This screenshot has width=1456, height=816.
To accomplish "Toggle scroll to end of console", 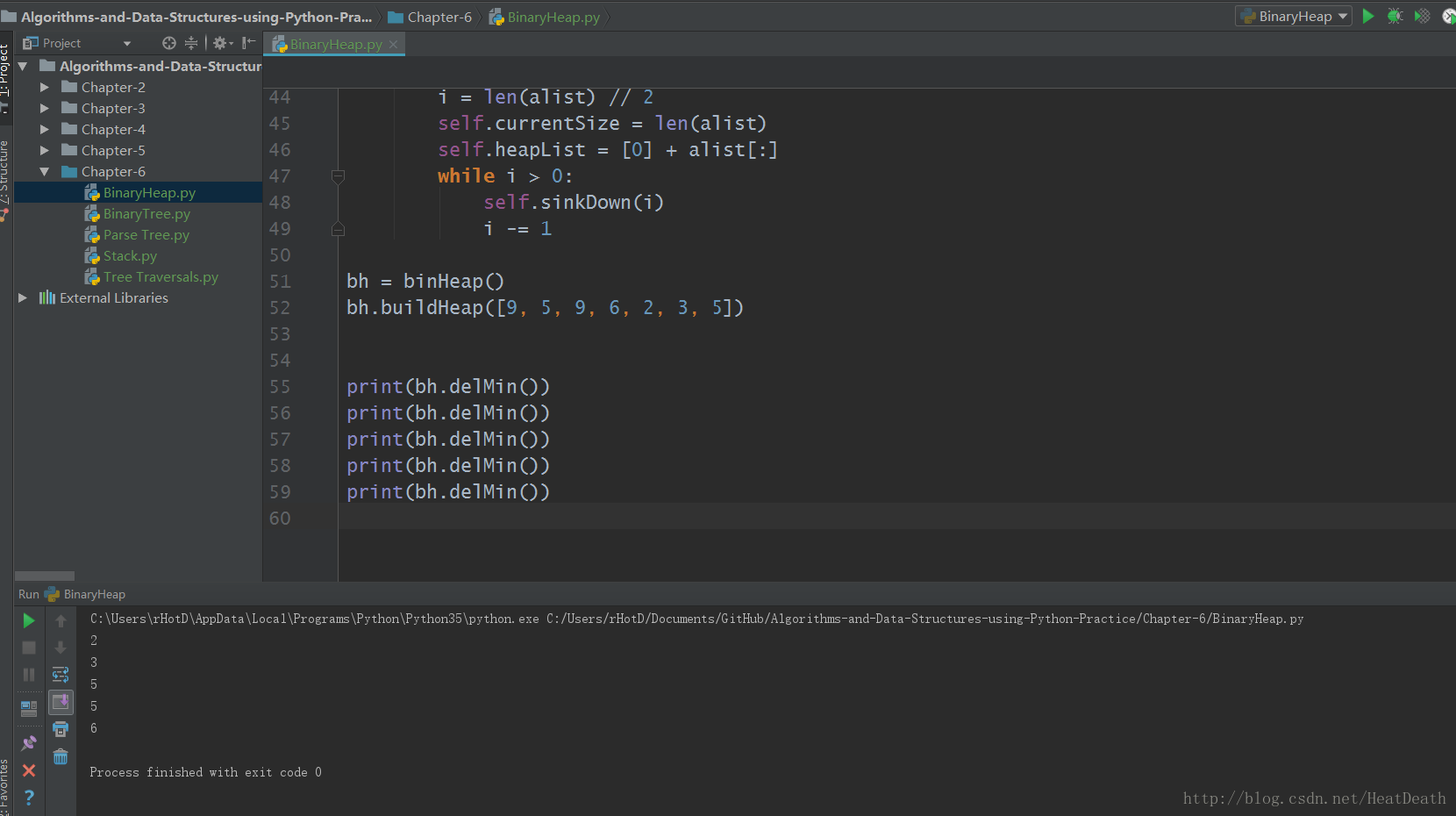I will (61, 702).
